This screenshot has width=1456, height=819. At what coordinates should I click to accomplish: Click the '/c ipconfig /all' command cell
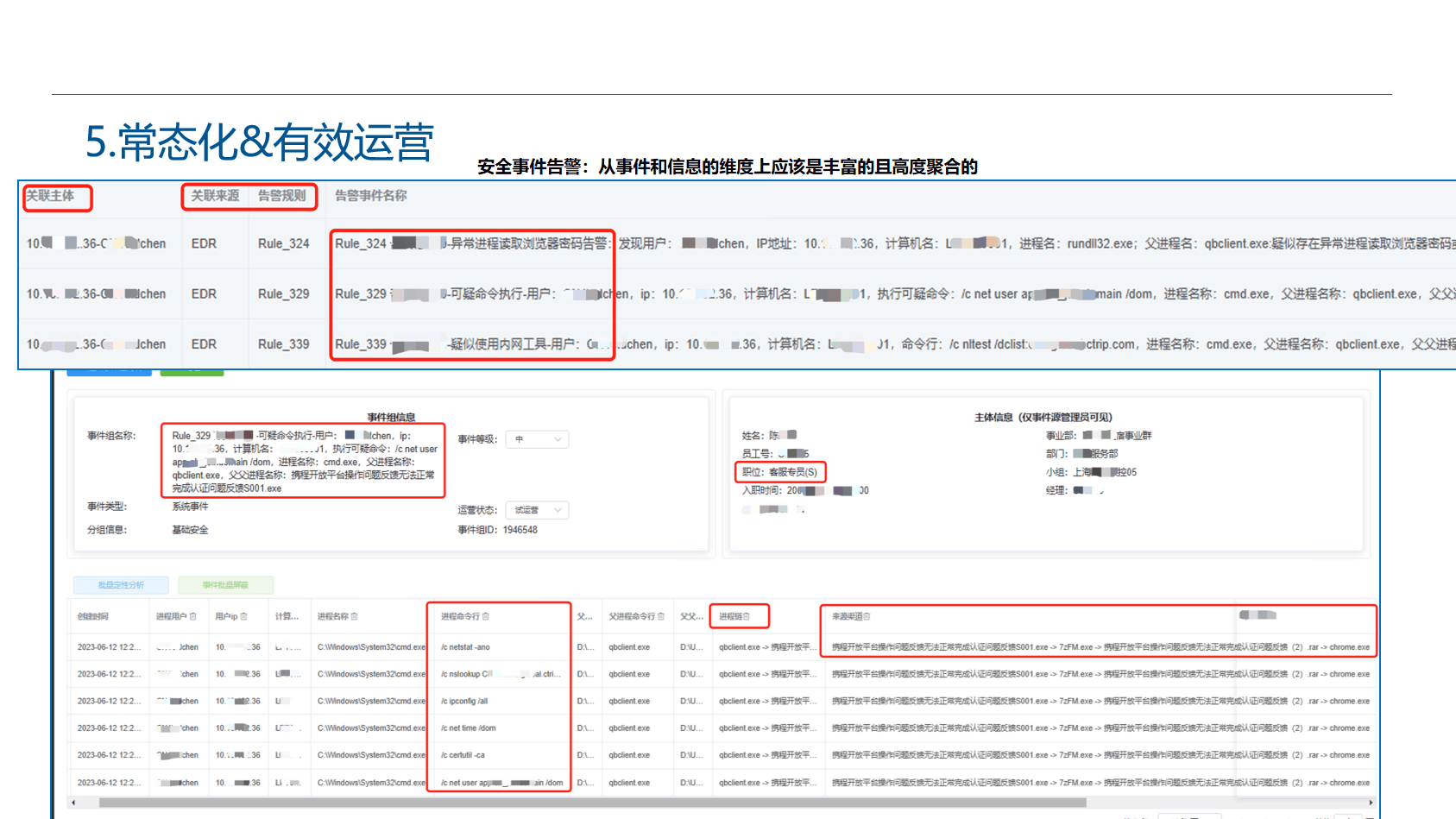(464, 701)
